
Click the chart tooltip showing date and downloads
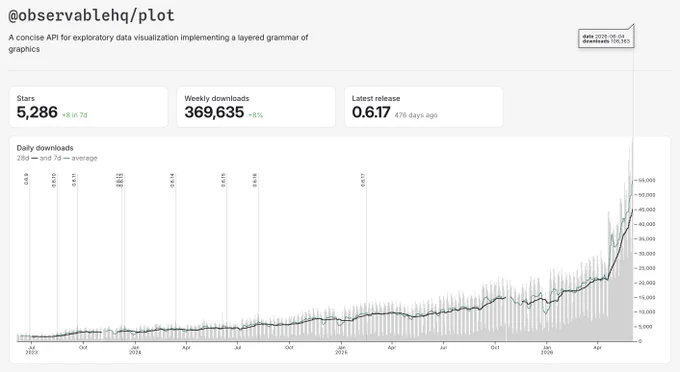606,39
